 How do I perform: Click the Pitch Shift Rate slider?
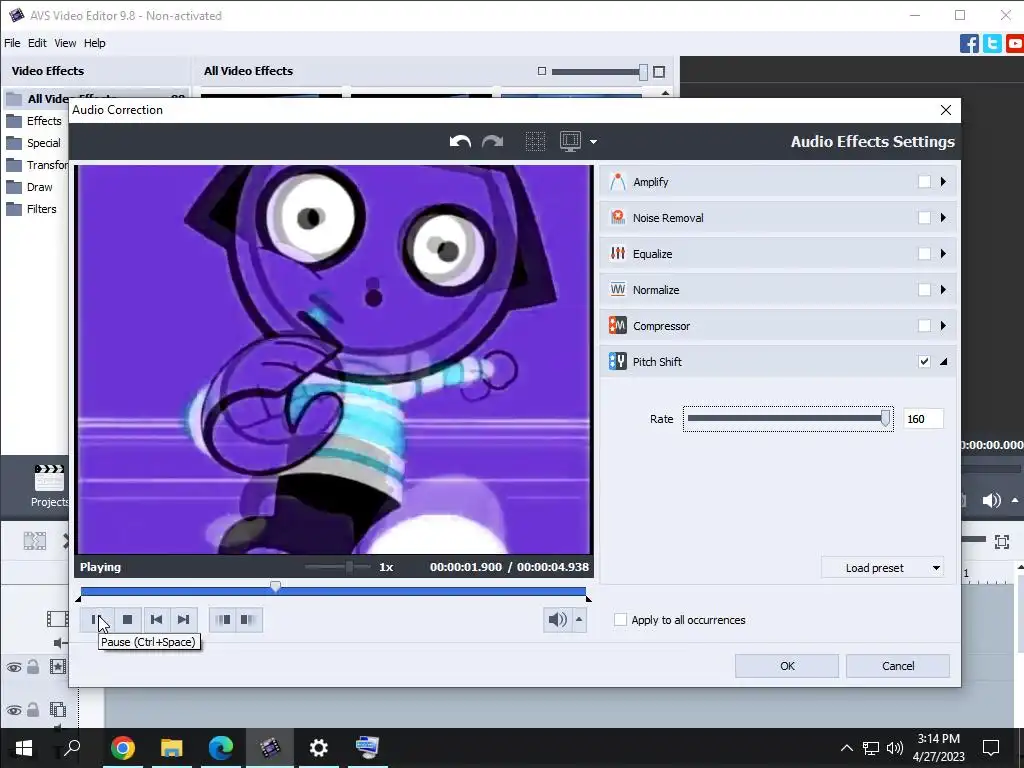click(x=788, y=419)
